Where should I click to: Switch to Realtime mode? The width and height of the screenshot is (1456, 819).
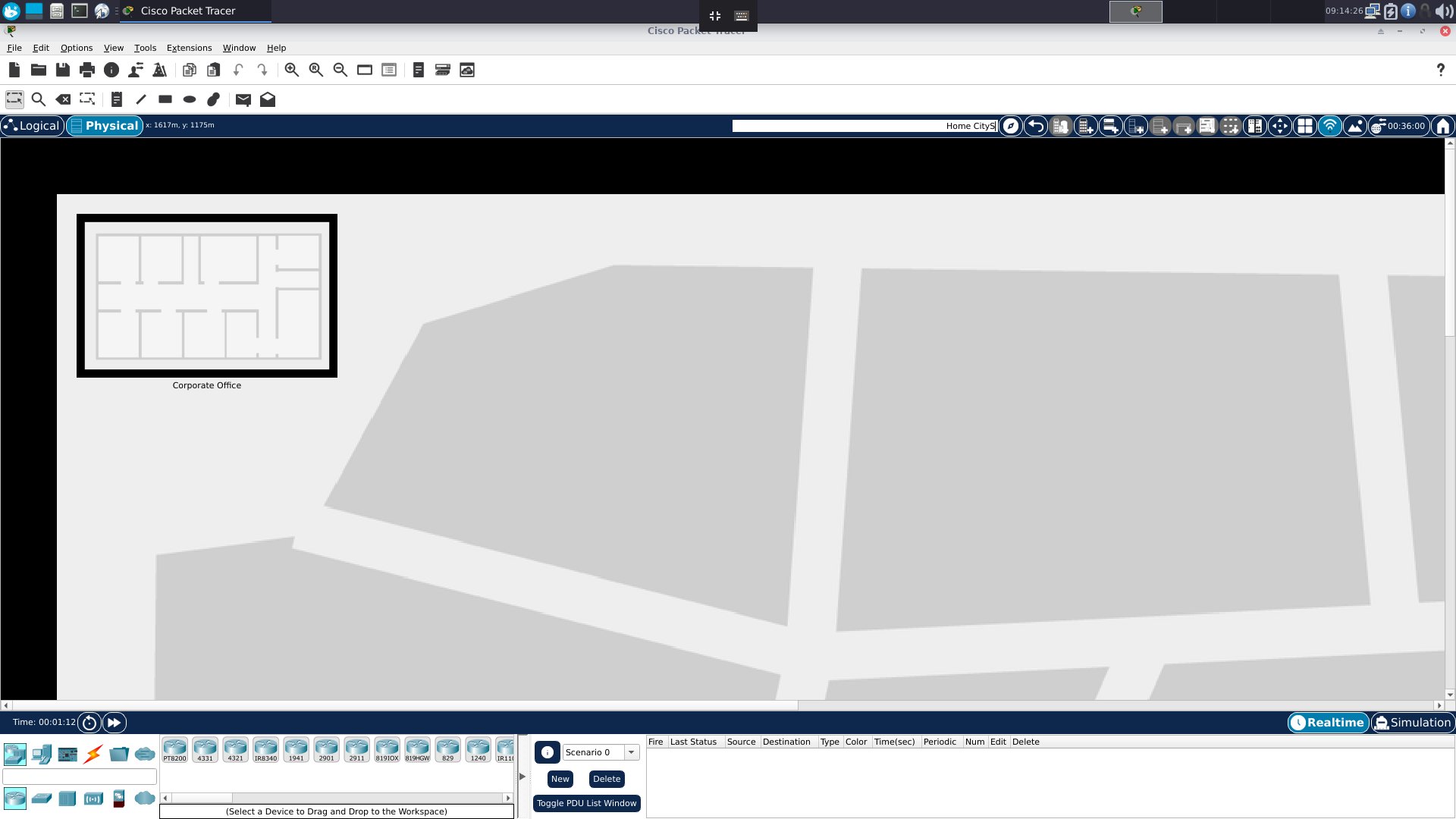[x=1328, y=723]
